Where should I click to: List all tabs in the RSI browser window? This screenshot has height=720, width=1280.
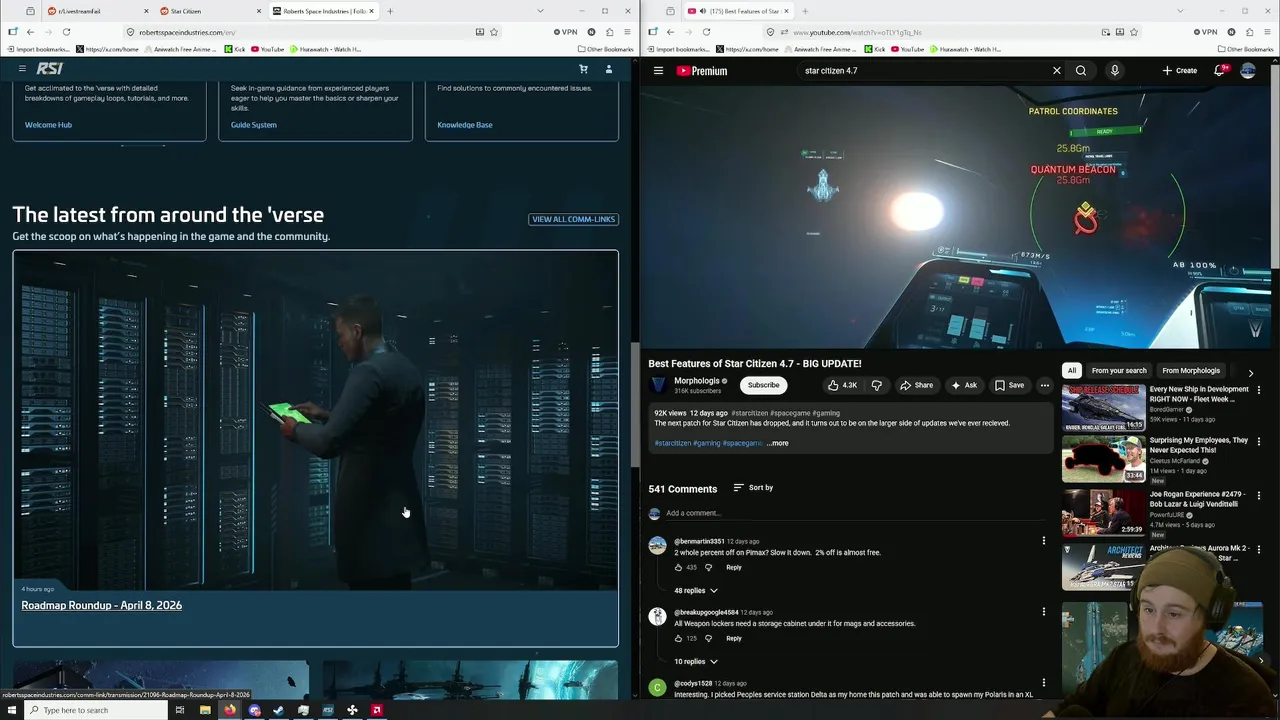click(541, 11)
